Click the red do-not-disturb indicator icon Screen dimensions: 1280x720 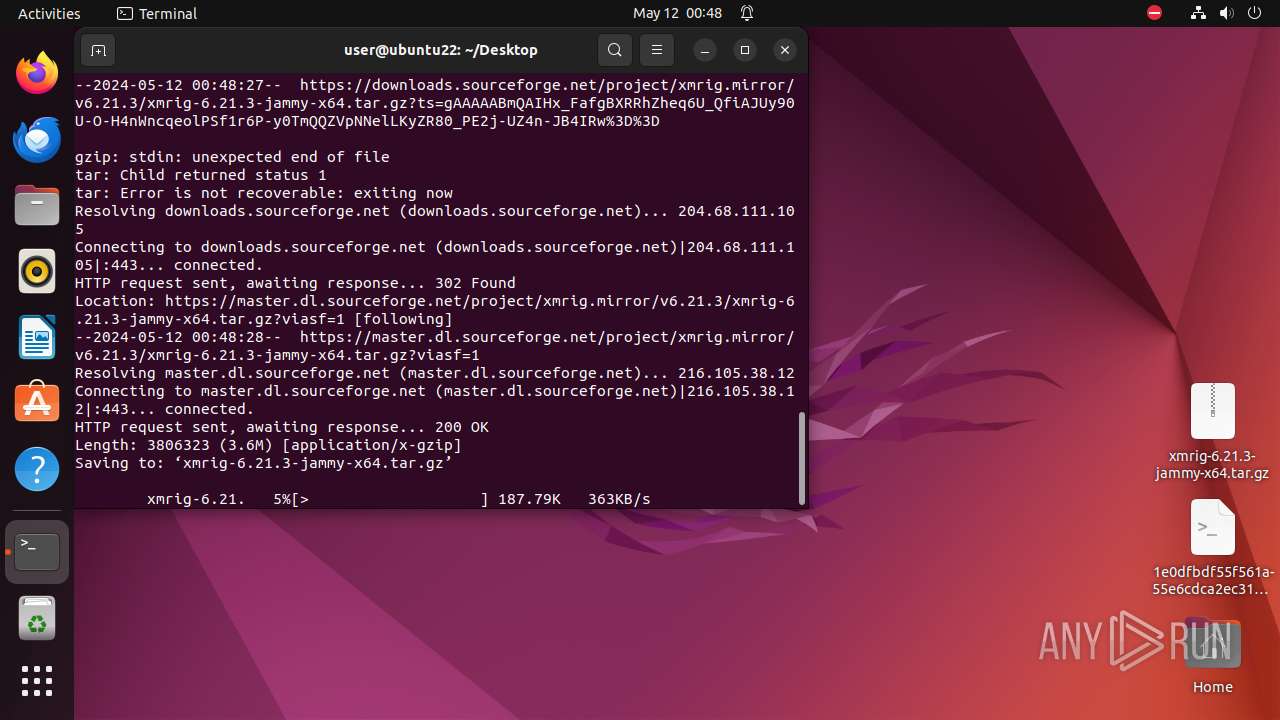(1154, 13)
